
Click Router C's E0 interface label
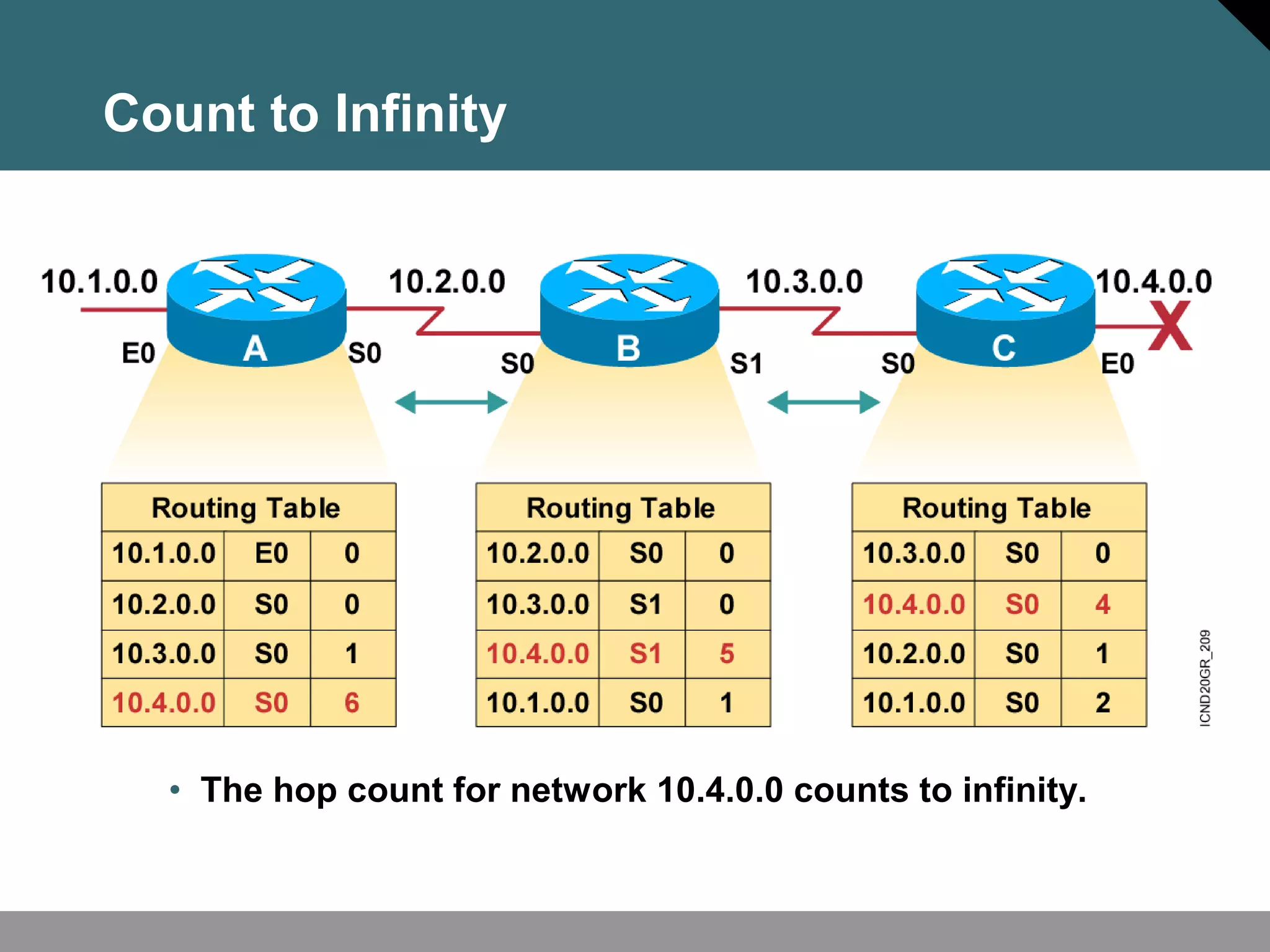(x=1117, y=363)
